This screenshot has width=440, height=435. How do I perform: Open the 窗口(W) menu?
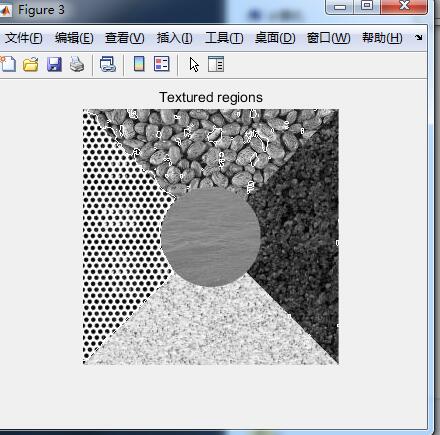coord(328,38)
